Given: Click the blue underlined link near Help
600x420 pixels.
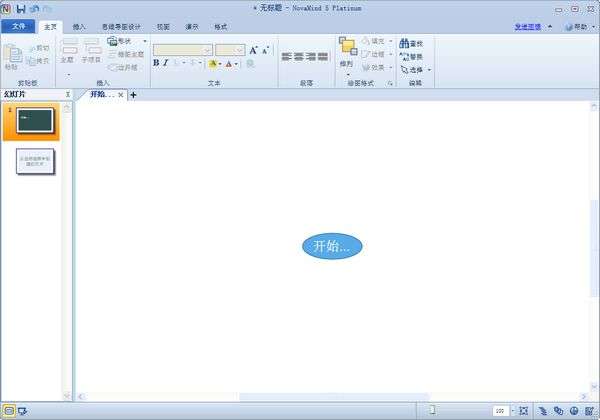Looking at the screenshot, I should point(528,27).
